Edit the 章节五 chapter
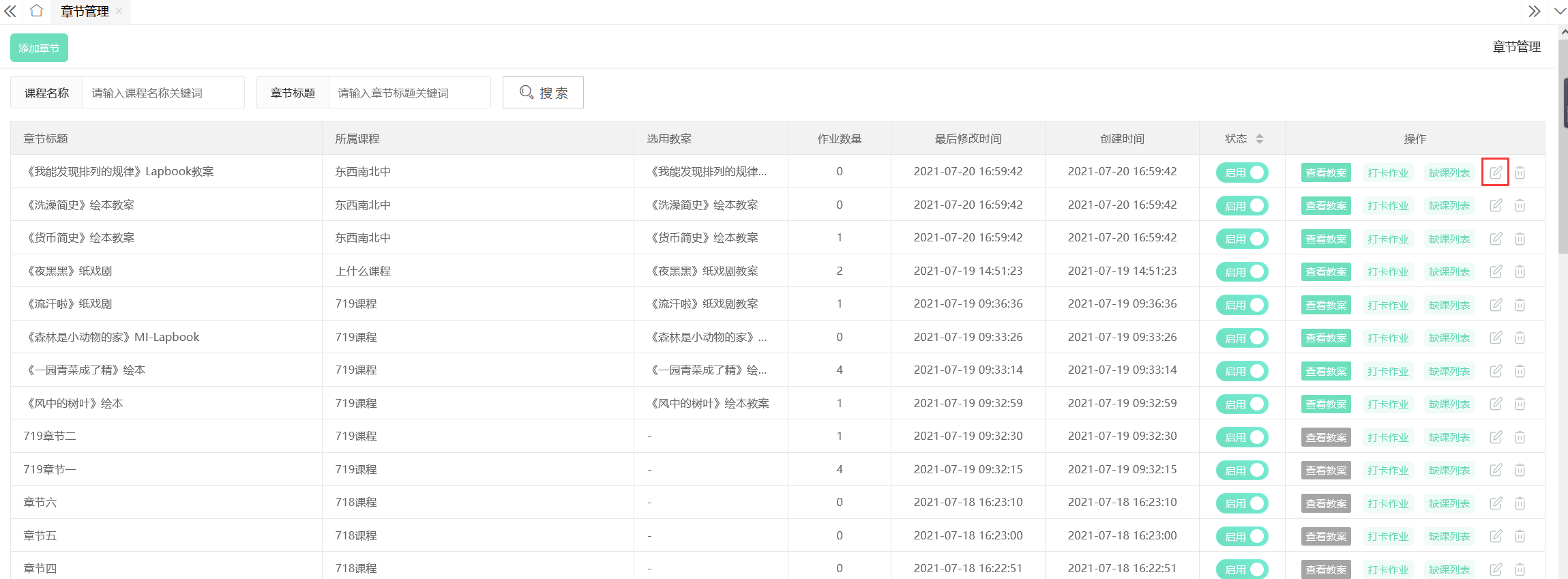 coord(1496,536)
